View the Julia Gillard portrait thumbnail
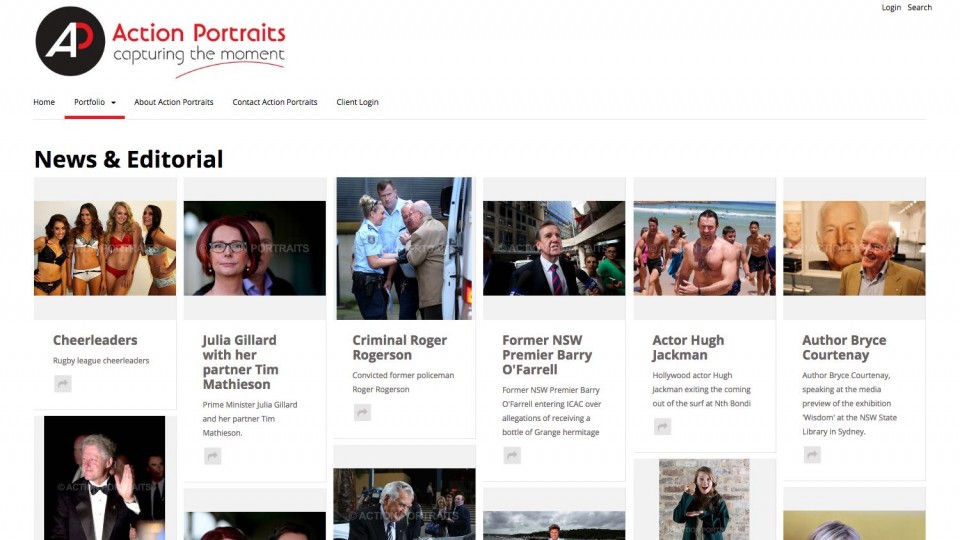The image size is (960, 540). 255,249
